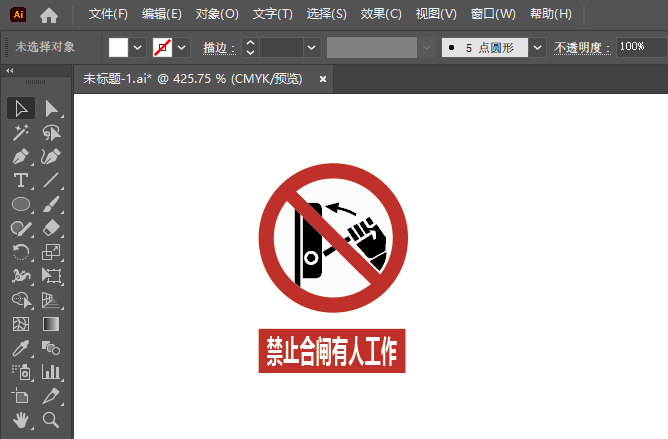Click the stroke none swatch

pyautogui.click(x=162, y=47)
